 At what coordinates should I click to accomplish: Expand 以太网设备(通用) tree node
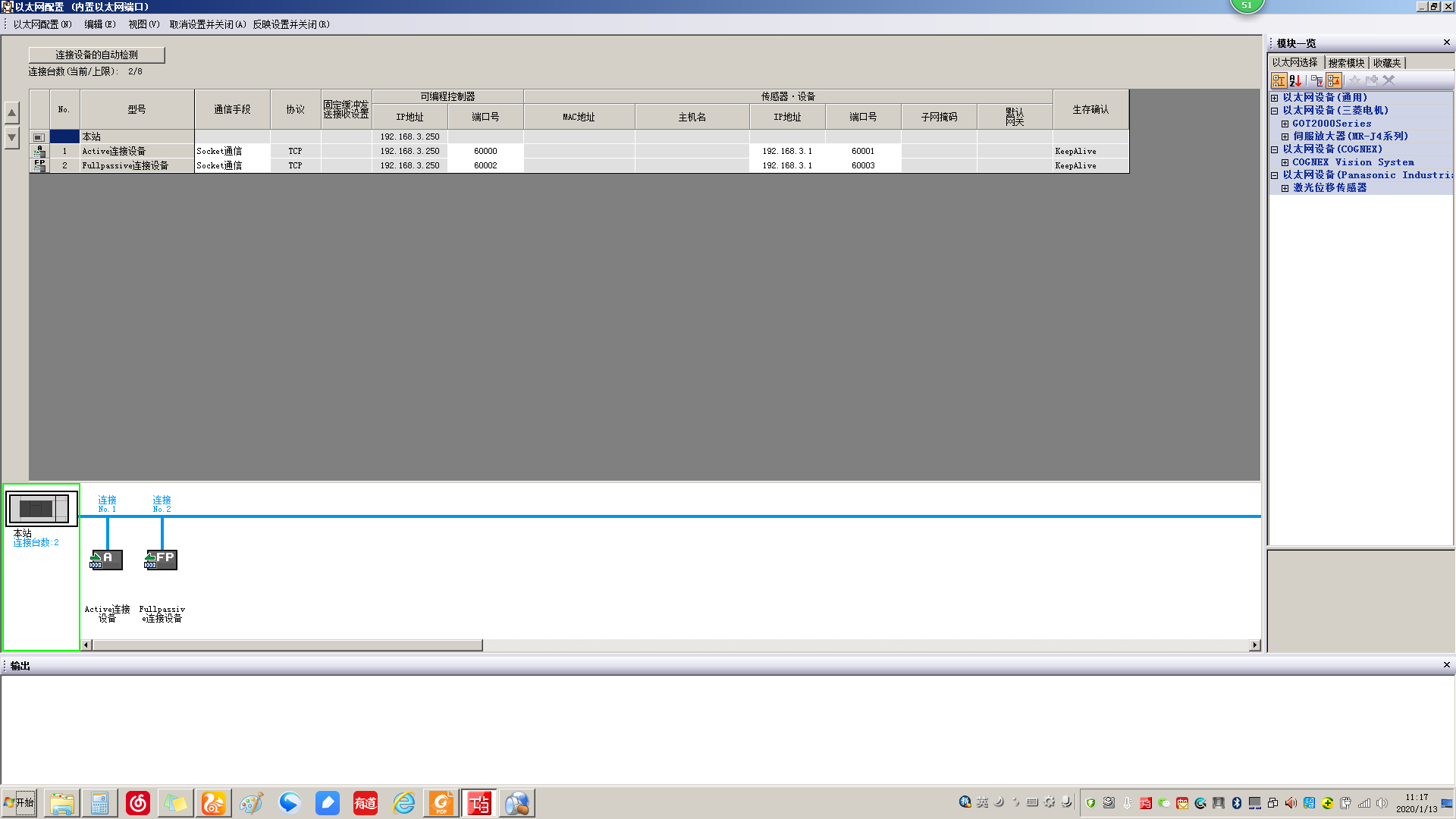pyautogui.click(x=1275, y=98)
